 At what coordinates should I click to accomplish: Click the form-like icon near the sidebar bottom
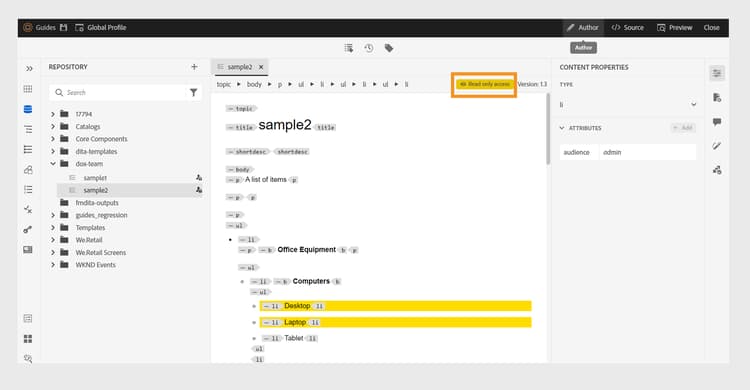[x=28, y=318]
